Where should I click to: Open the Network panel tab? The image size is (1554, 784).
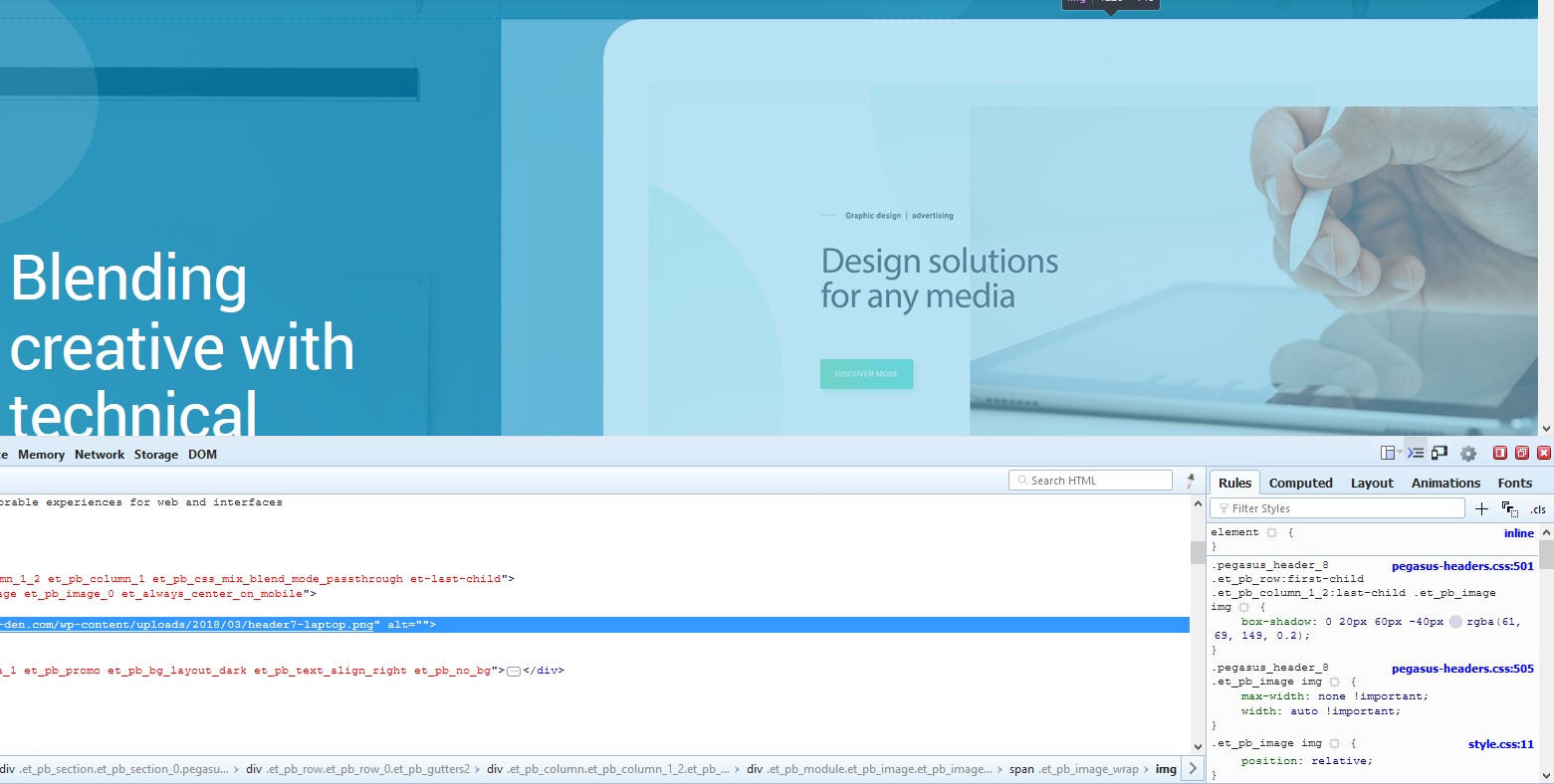click(x=100, y=455)
